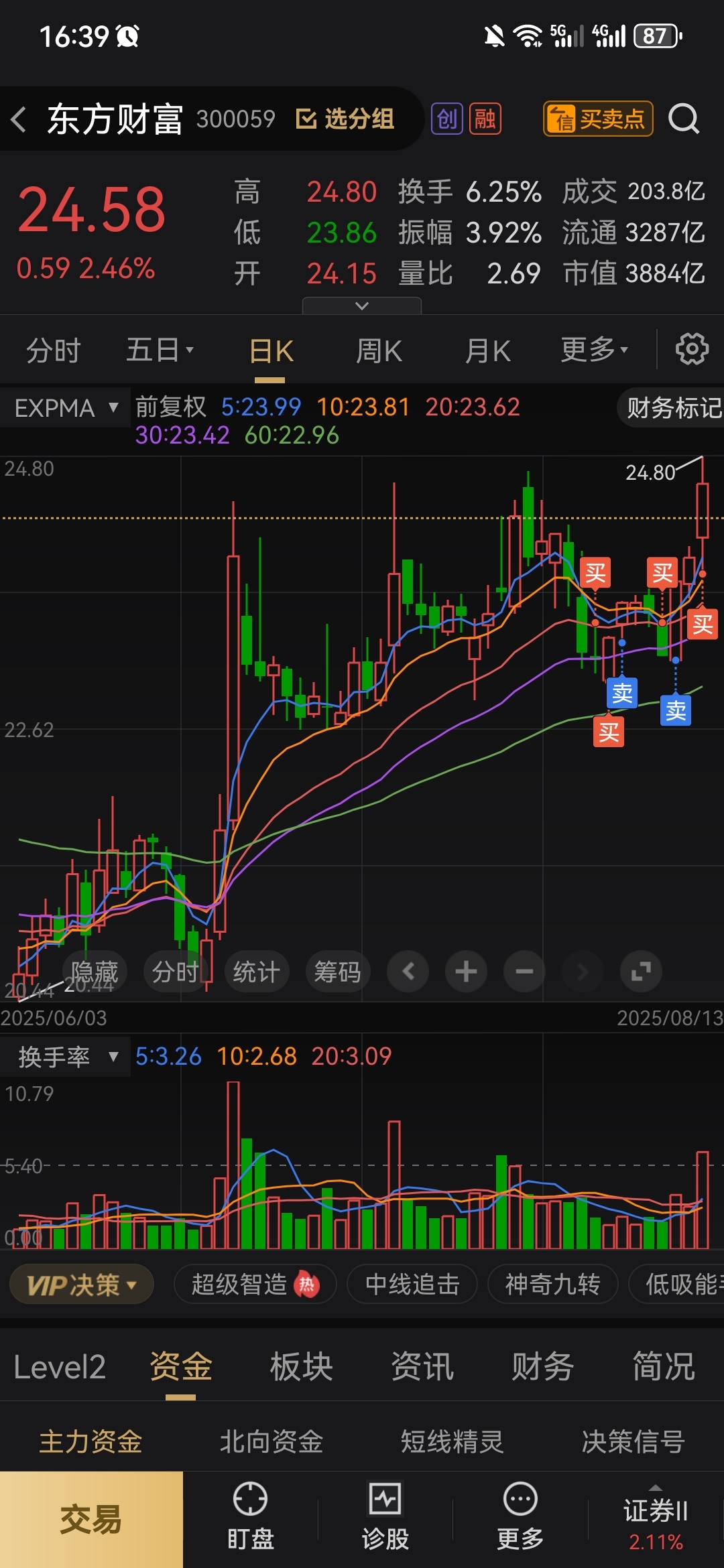This screenshot has width=724, height=1568.
Task: Switch to 周K chart tab
Action: coord(379,350)
